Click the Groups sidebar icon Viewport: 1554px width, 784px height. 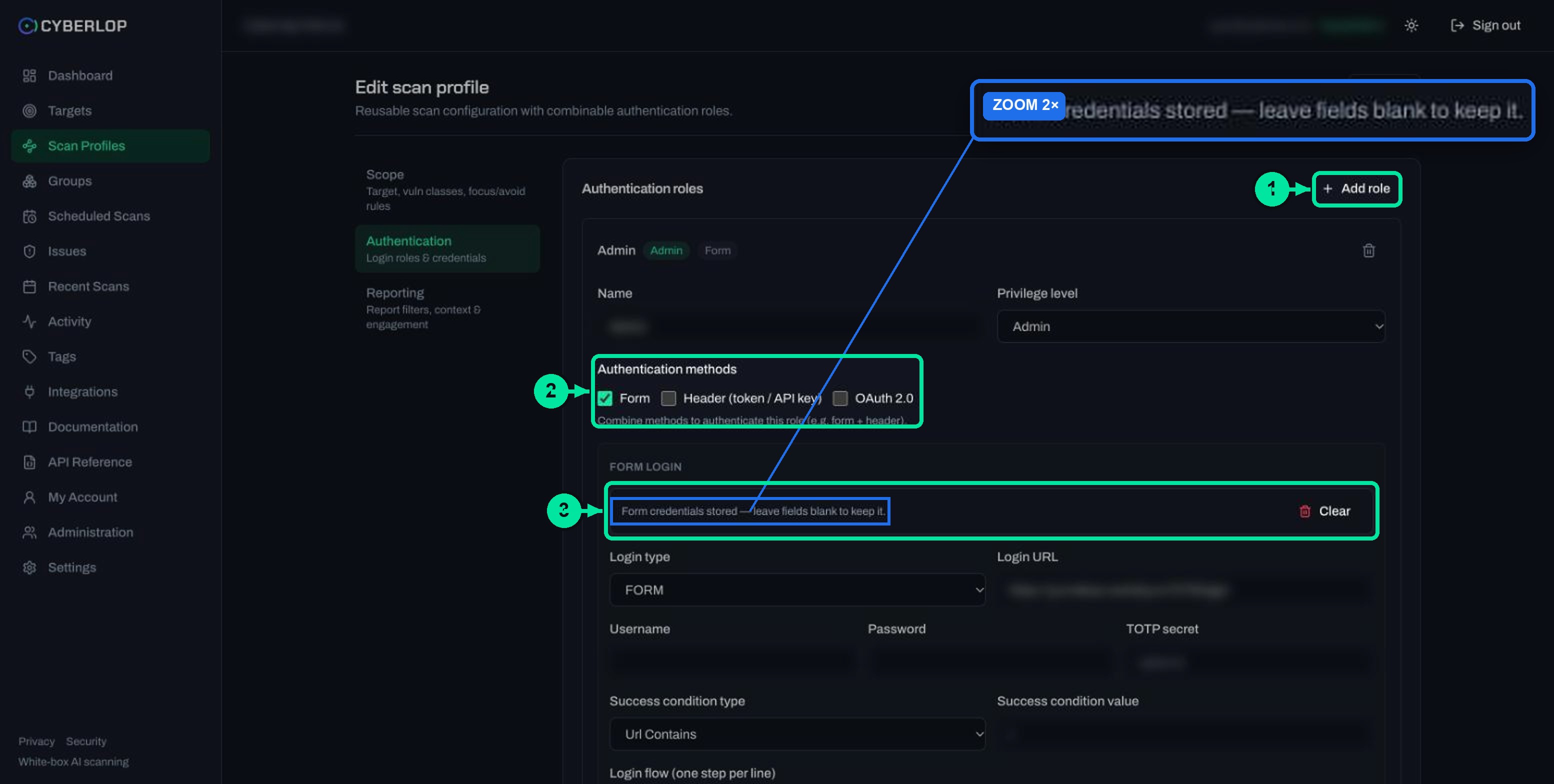[x=29, y=181]
